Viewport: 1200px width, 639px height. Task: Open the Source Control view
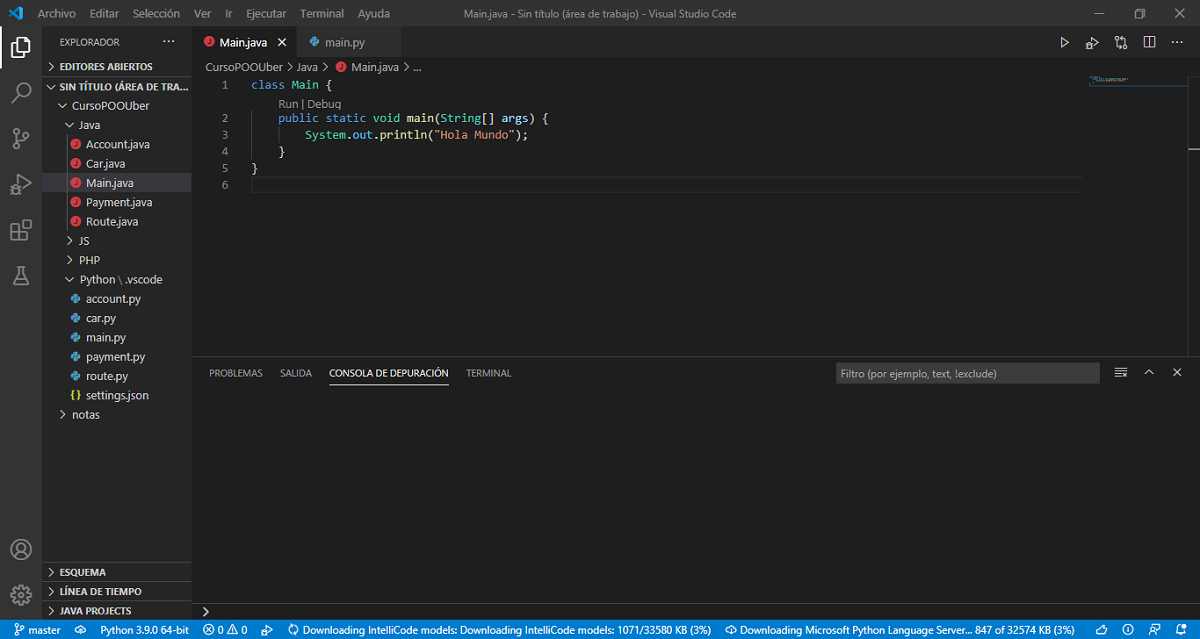click(21, 139)
